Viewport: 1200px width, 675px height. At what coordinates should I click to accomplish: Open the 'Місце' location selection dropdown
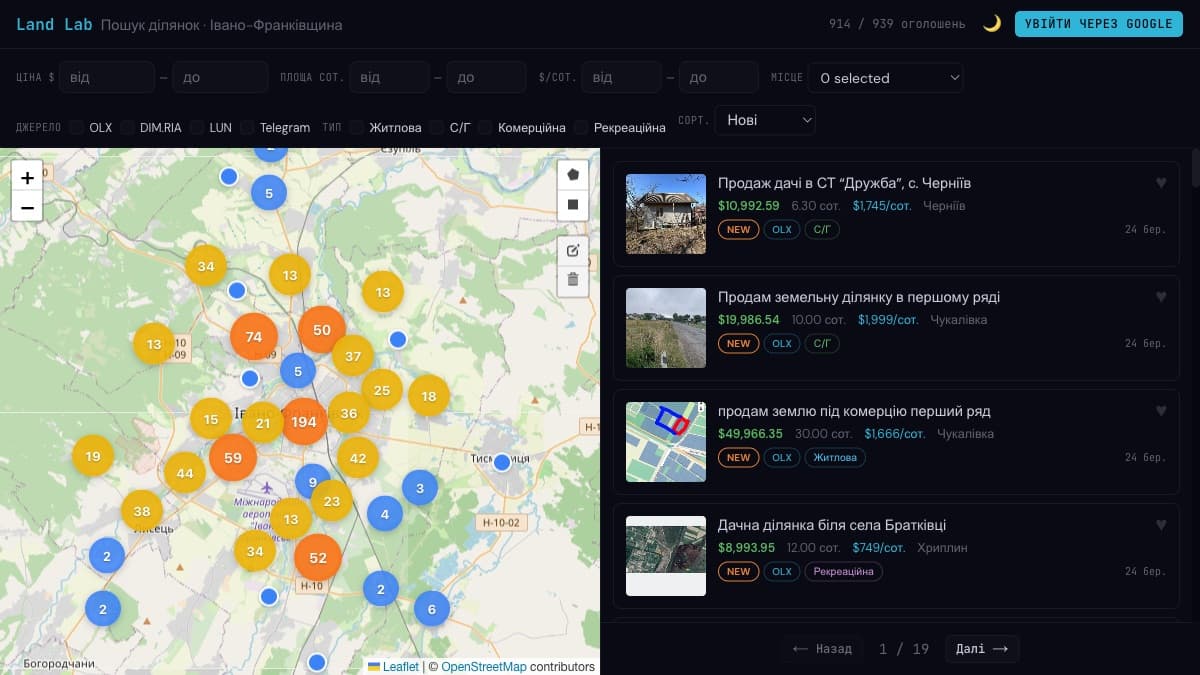tap(885, 77)
